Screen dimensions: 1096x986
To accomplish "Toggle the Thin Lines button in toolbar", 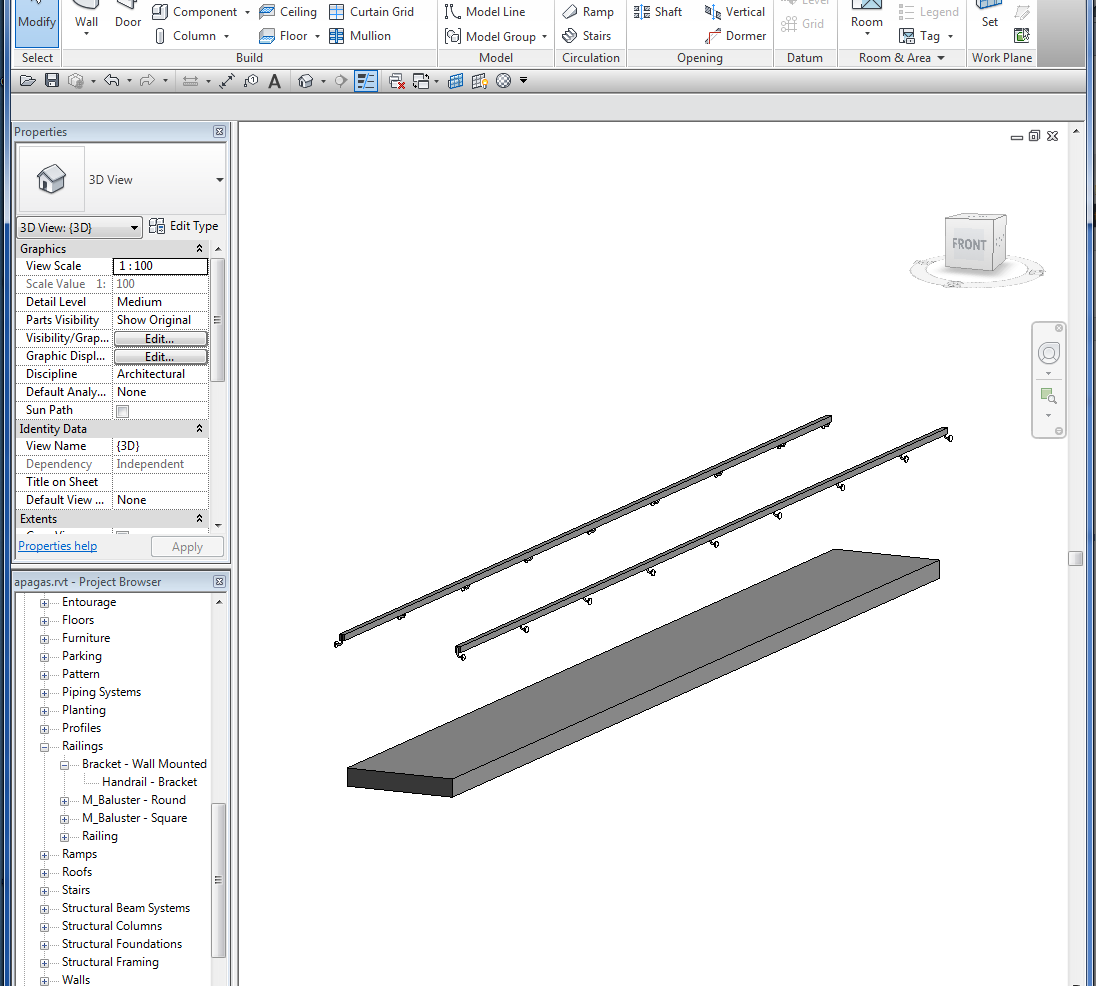I will (366, 81).
